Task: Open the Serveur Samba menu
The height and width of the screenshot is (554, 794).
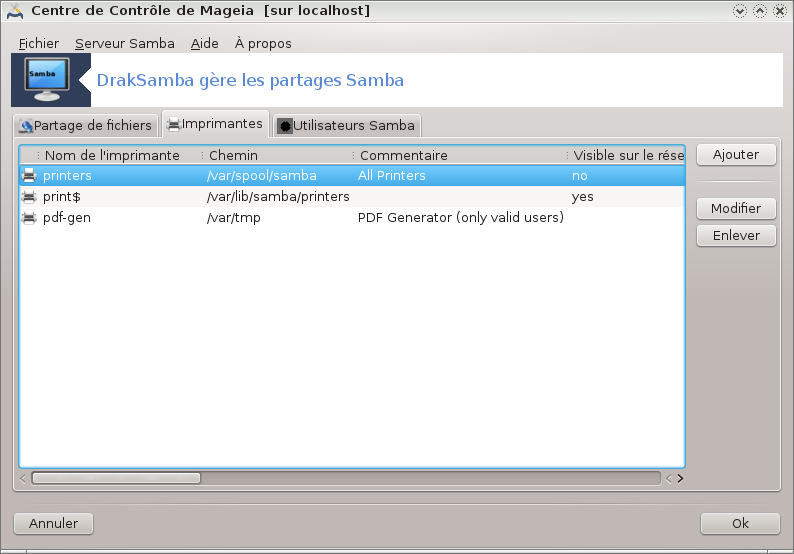Action: [124, 43]
